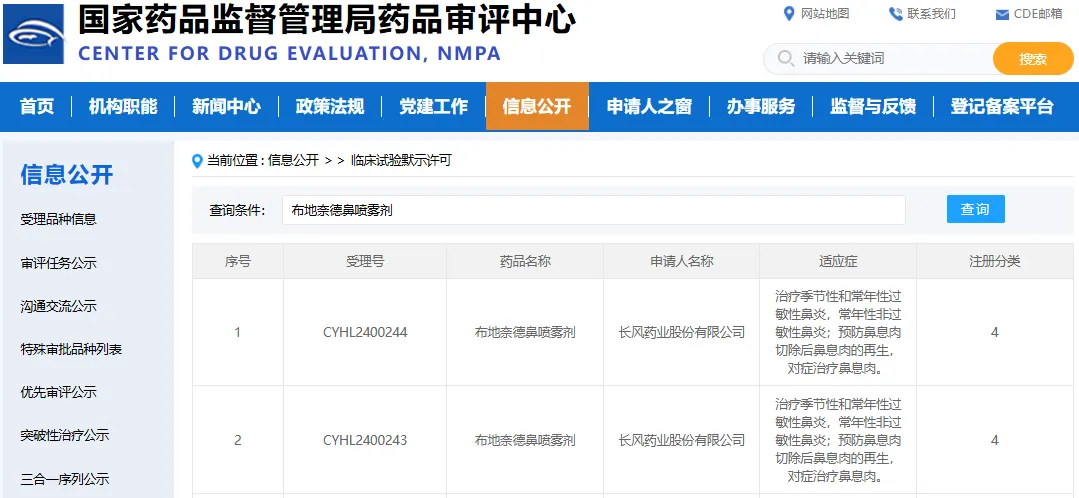Select 突破性治疗公示 in the sidebar
The image size is (1079, 498).
pos(65,435)
